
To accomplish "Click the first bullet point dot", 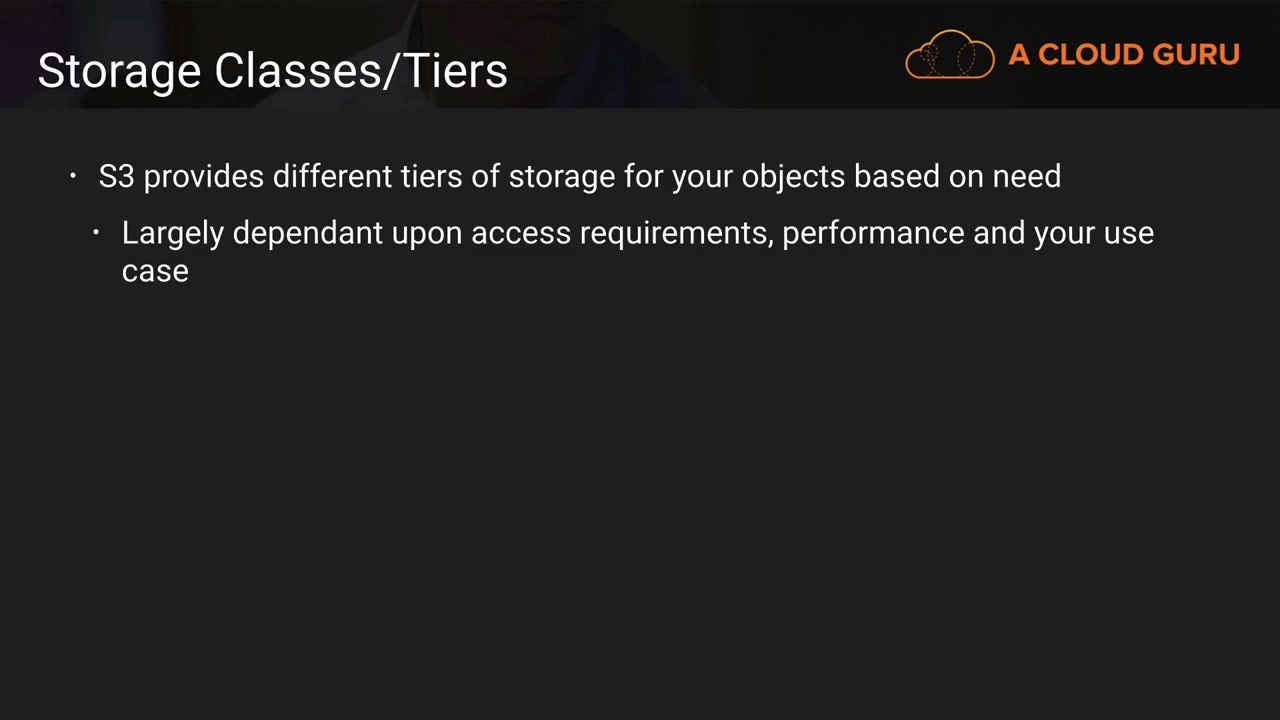I will pos(73,177).
